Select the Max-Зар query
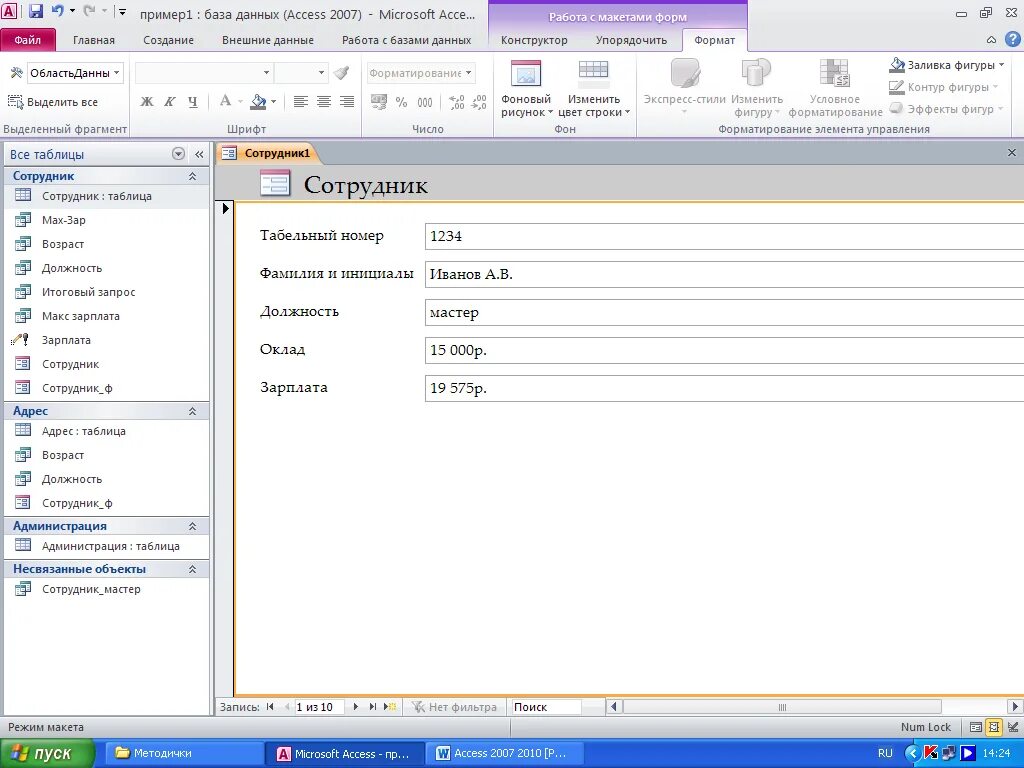Viewport: 1024px width, 768px height. pos(106,220)
